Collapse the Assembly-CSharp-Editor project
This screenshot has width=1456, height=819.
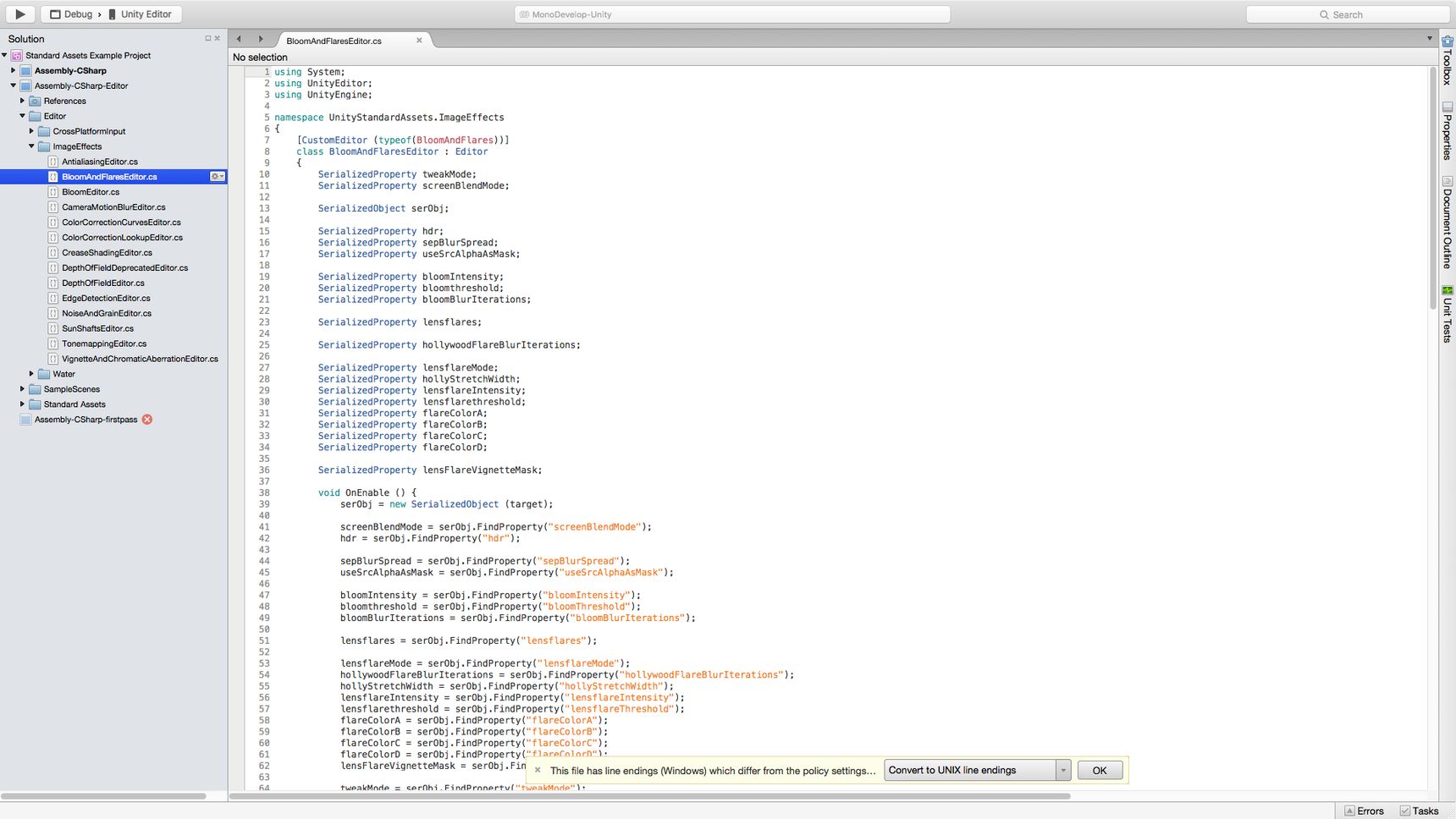pos(14,85)
